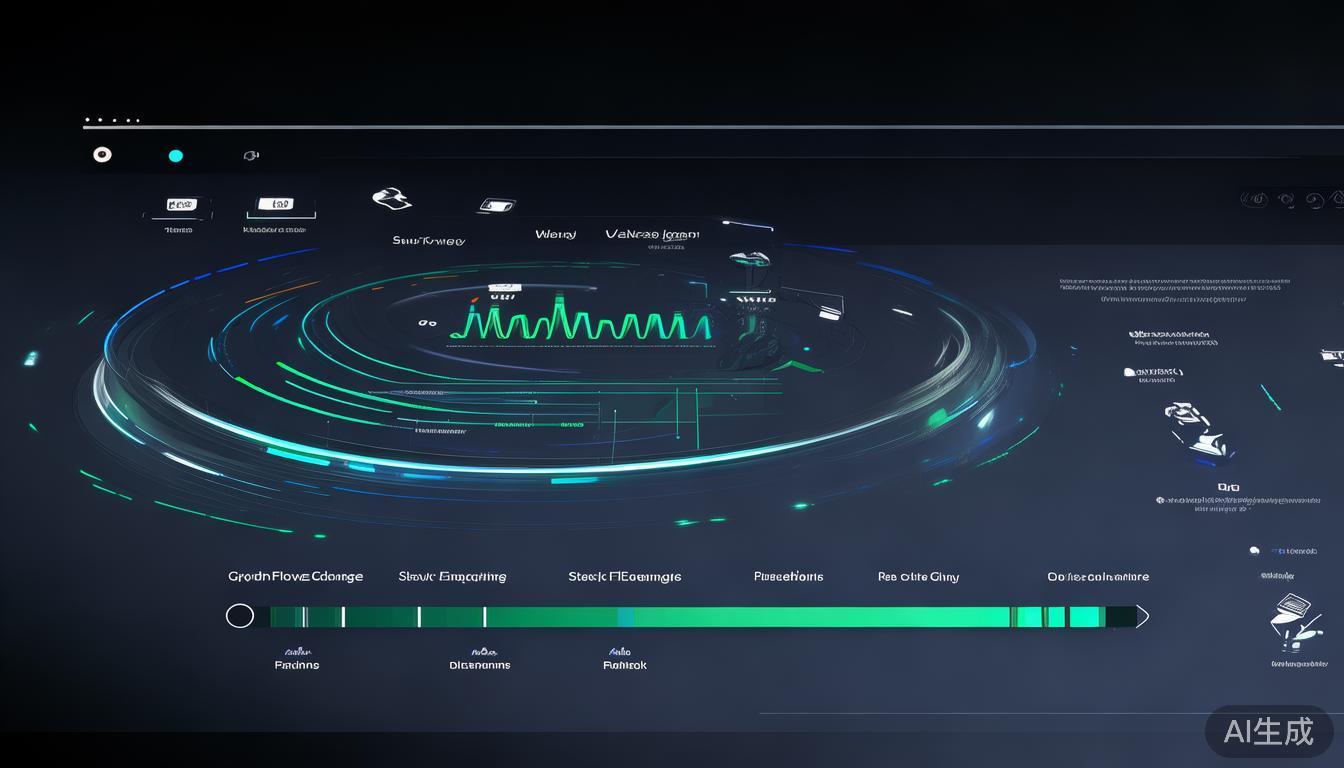
Task: Click the arrow at the progress bar's right end
Action: (x=1142, y=616)
